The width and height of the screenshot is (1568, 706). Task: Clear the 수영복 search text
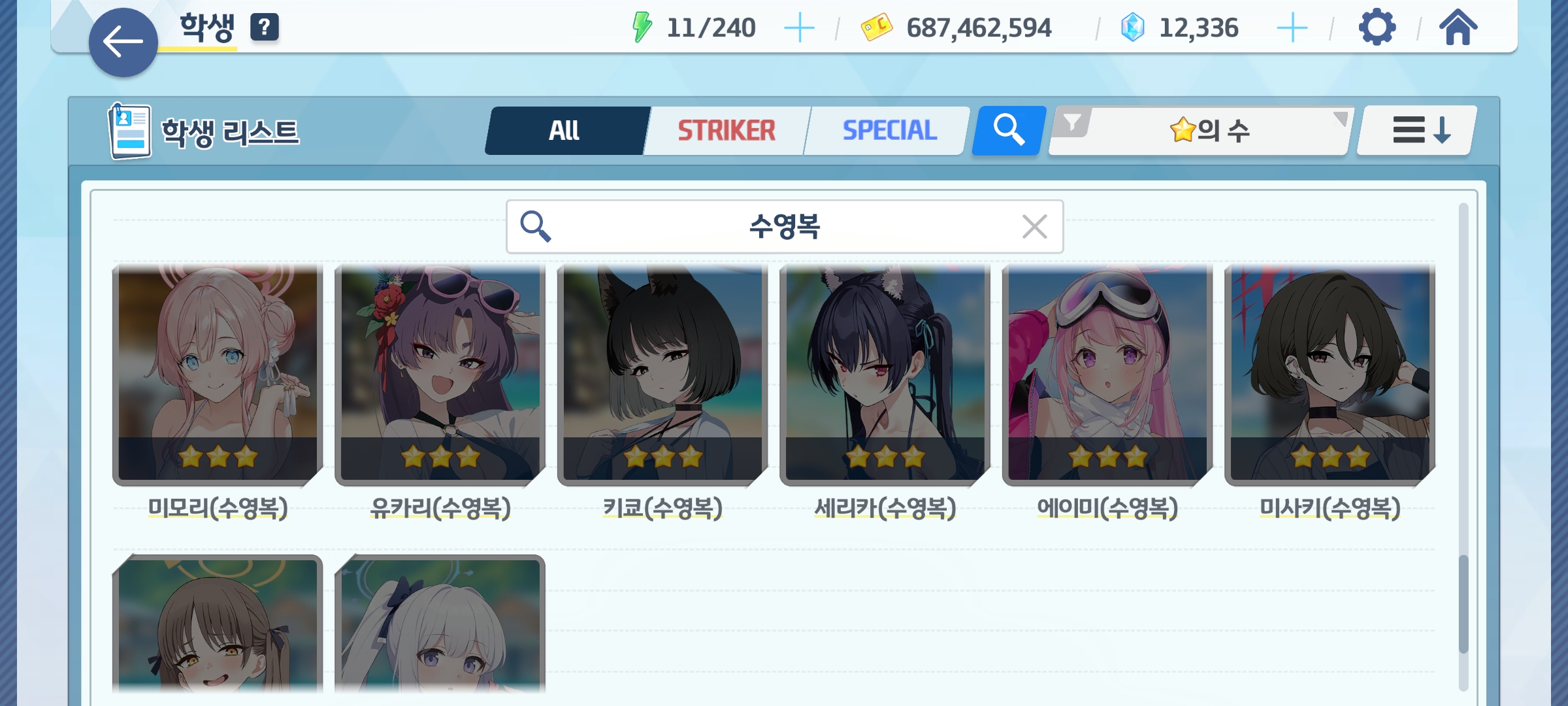tap(1034, 227)
